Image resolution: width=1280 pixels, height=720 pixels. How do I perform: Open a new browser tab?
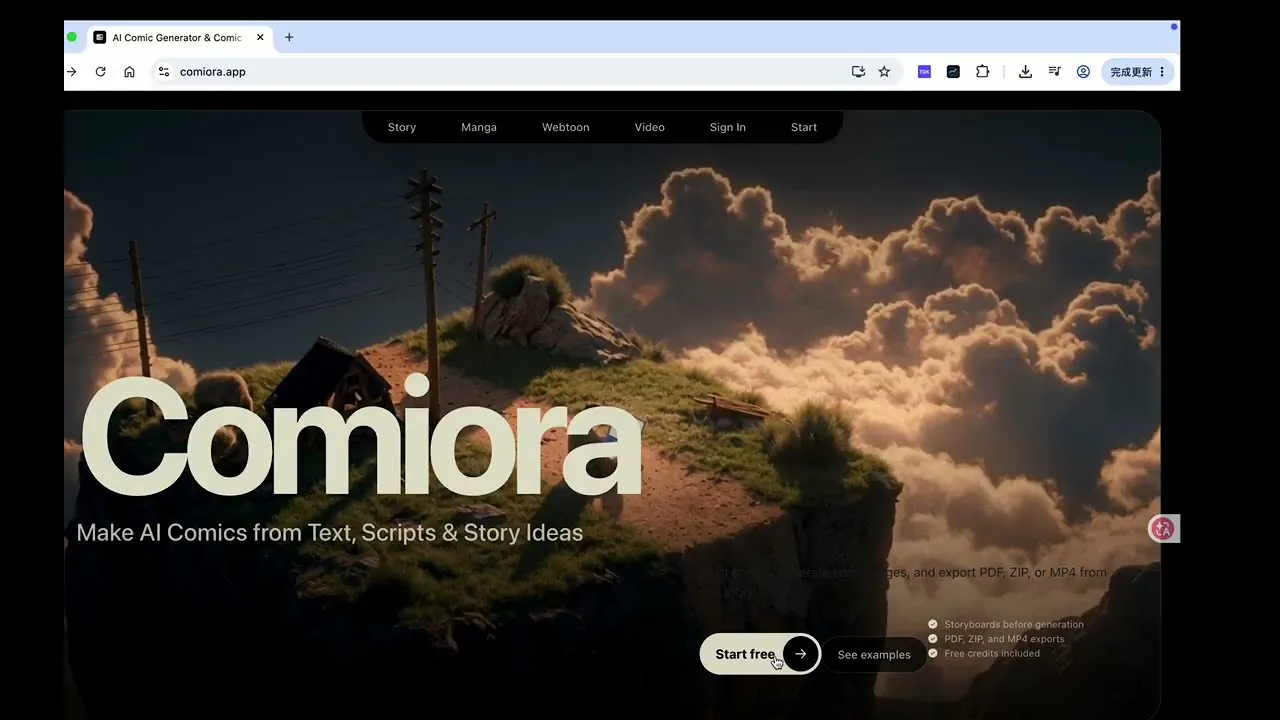pyautogui.click(x=289, y=37)
